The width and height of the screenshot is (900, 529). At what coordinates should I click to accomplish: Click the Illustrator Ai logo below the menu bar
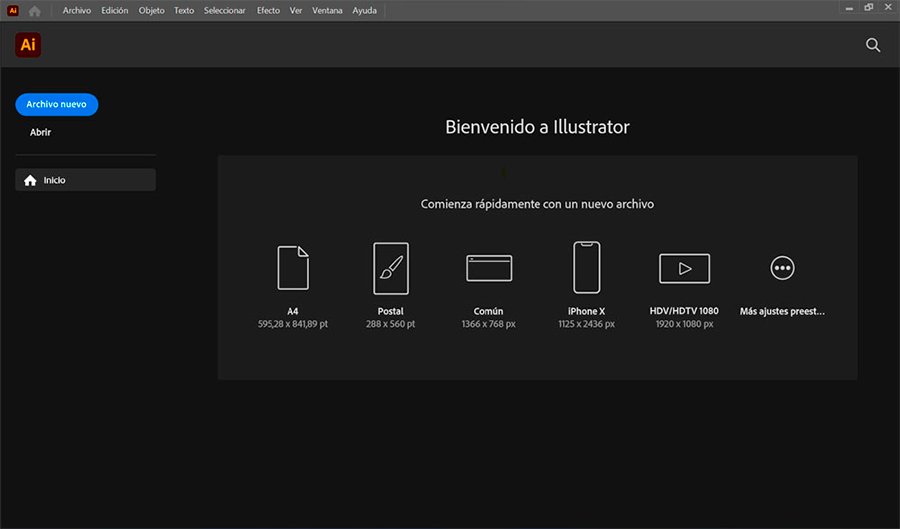pos(28,45)
